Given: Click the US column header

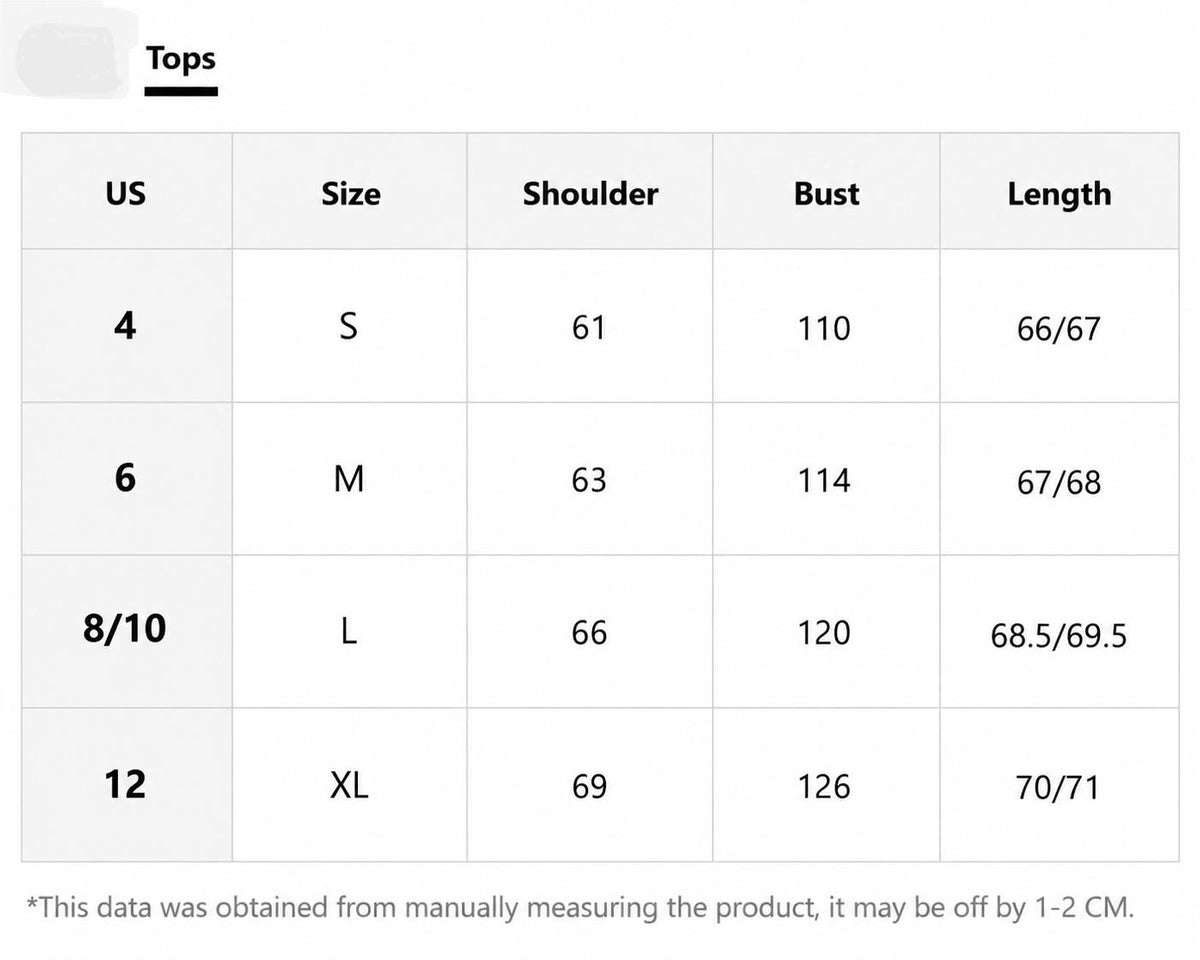Looking at the screenshot, I should click(126, 192).
